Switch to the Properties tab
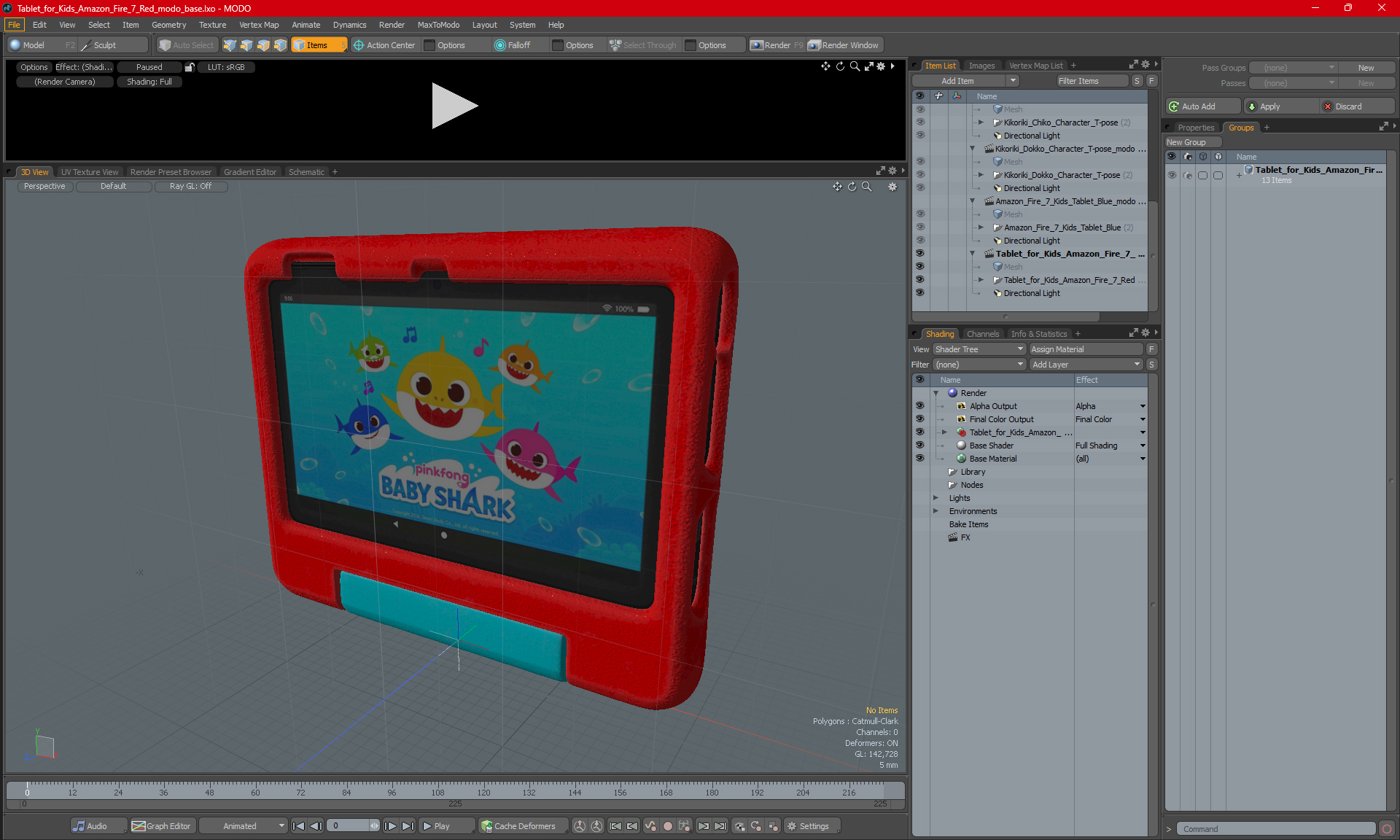This screenshot has width=1400, height=840. tap(1196, 128)
